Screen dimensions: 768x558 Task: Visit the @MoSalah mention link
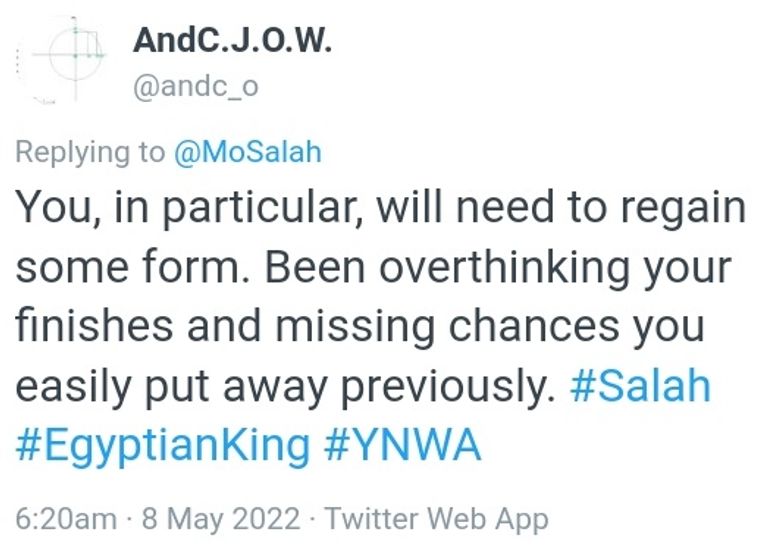point(250,151)
